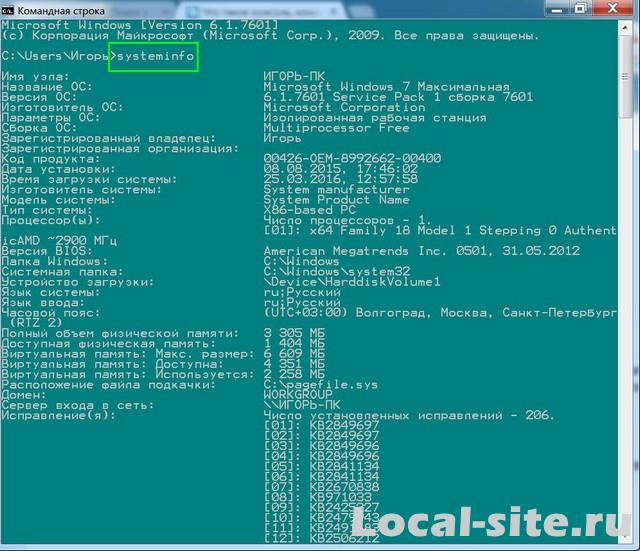Click hotfix entry '[03]: KB2849696'
The image size is (640, 551).
[321, 446]
